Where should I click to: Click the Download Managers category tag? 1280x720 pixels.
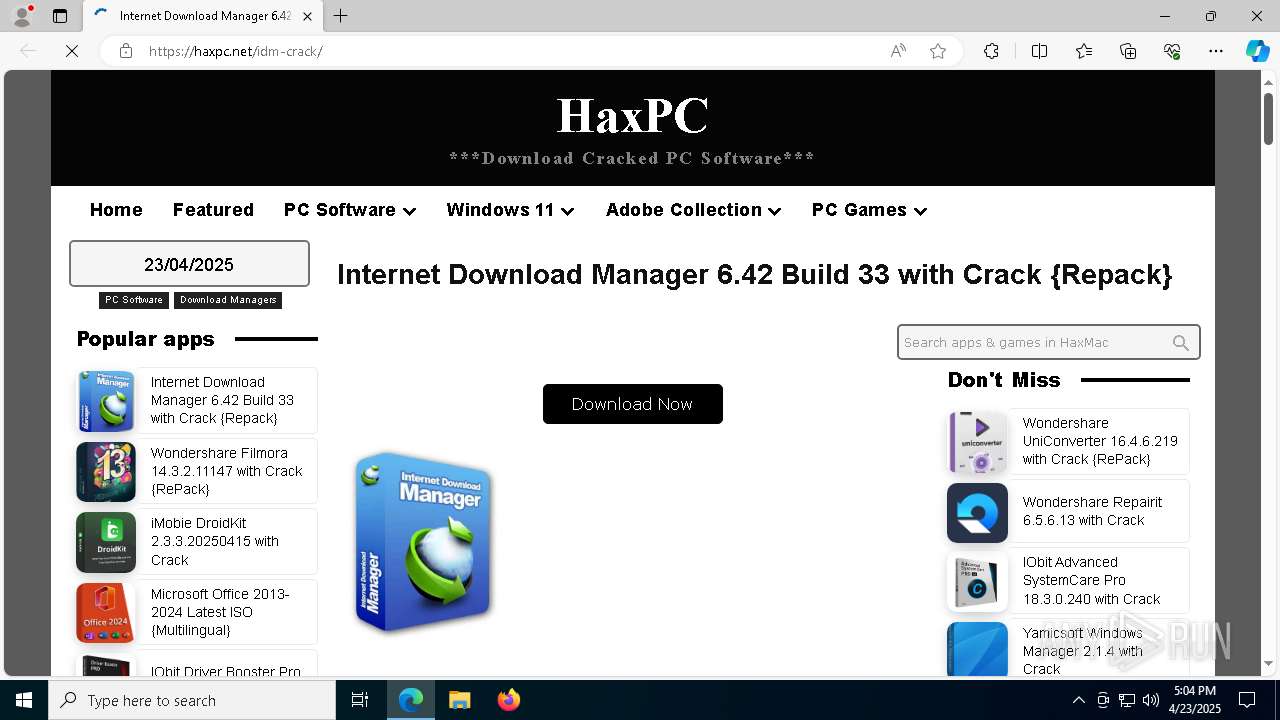point(228,300)
